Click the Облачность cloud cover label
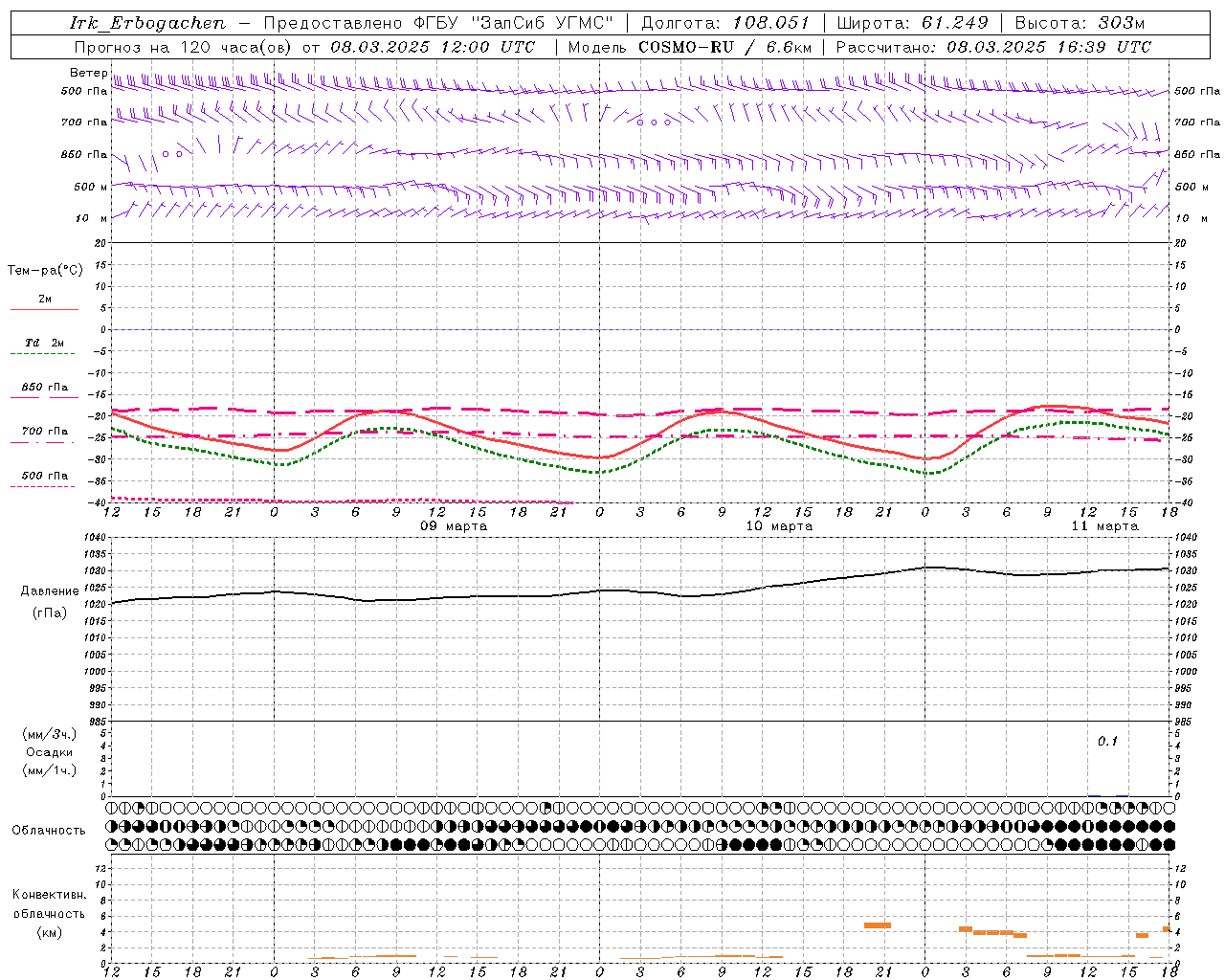Image resolution: width=1225 pixels, height=980 pixels. 49,830
